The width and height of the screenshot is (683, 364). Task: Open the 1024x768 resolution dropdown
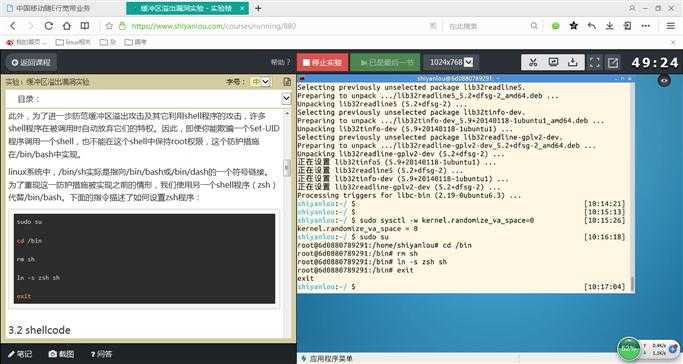[451, 62]
